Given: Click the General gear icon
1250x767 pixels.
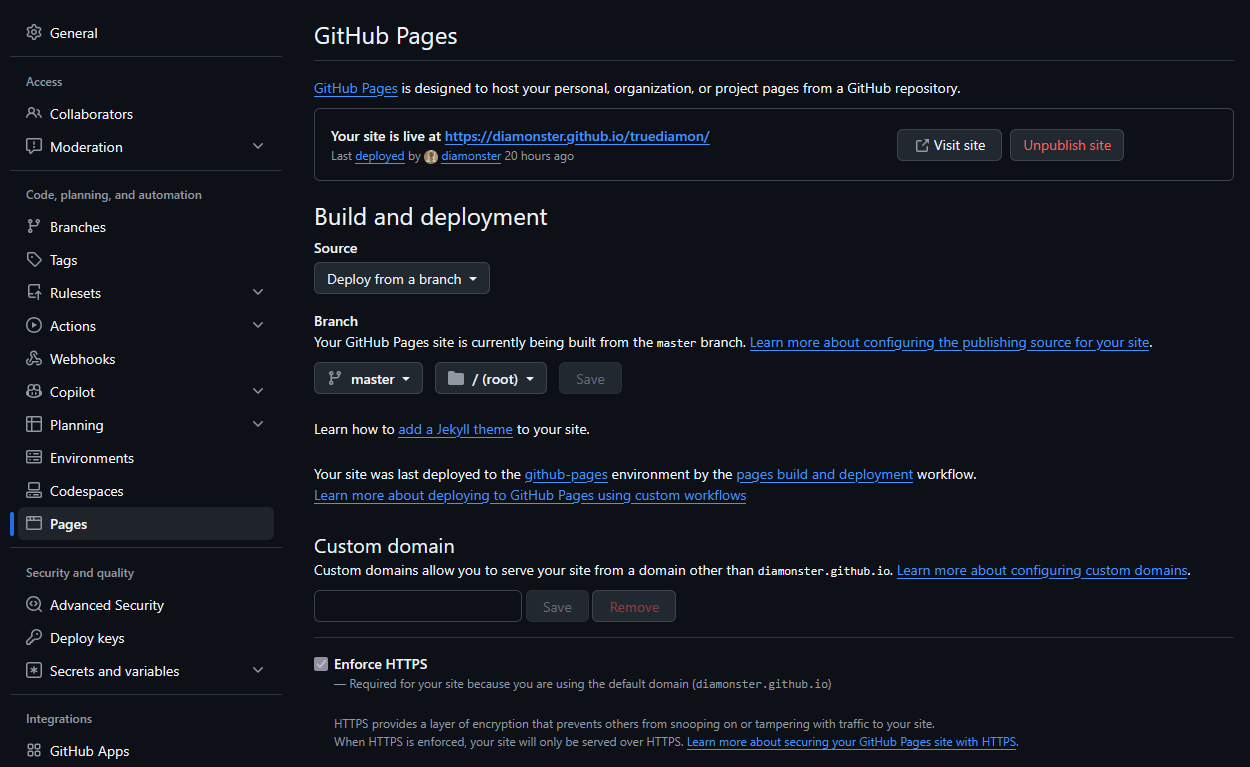Looking at the screenshot, I should click(x=34, y=33).
